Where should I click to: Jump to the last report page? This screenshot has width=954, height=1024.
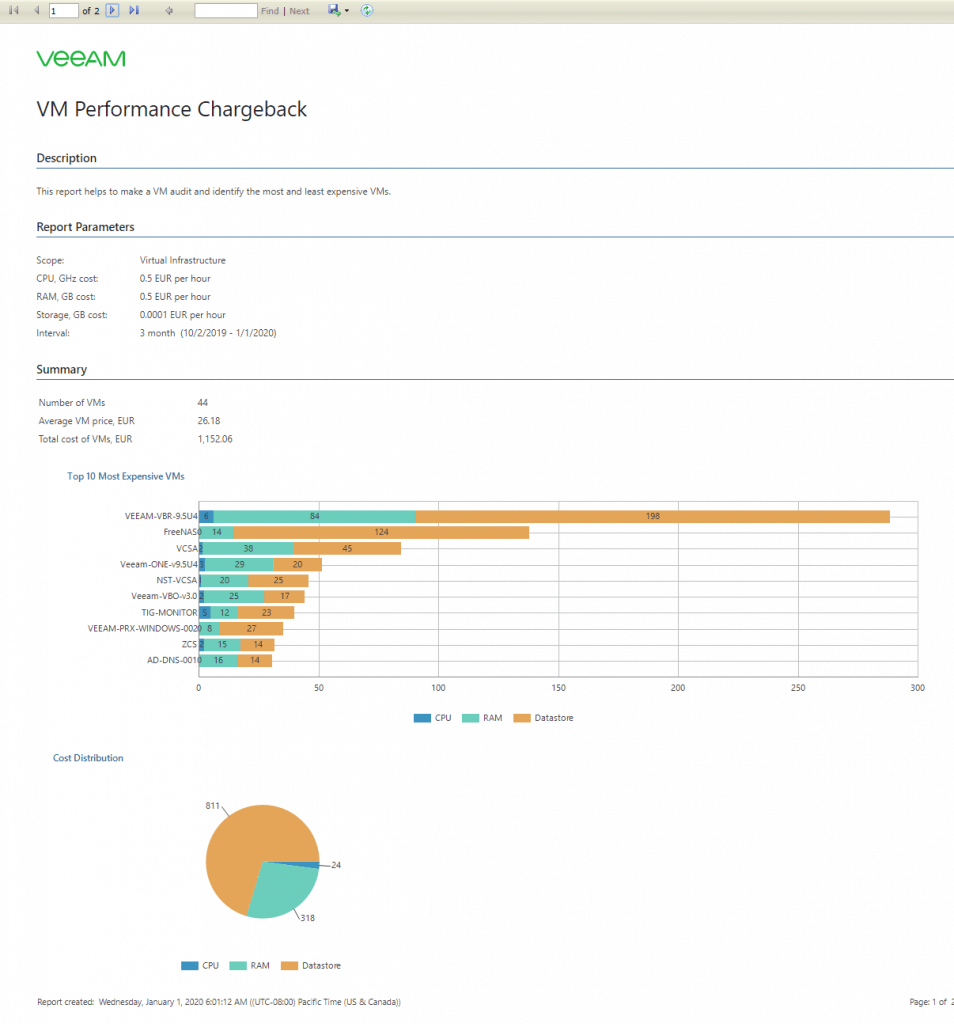(x=135, y=10)
